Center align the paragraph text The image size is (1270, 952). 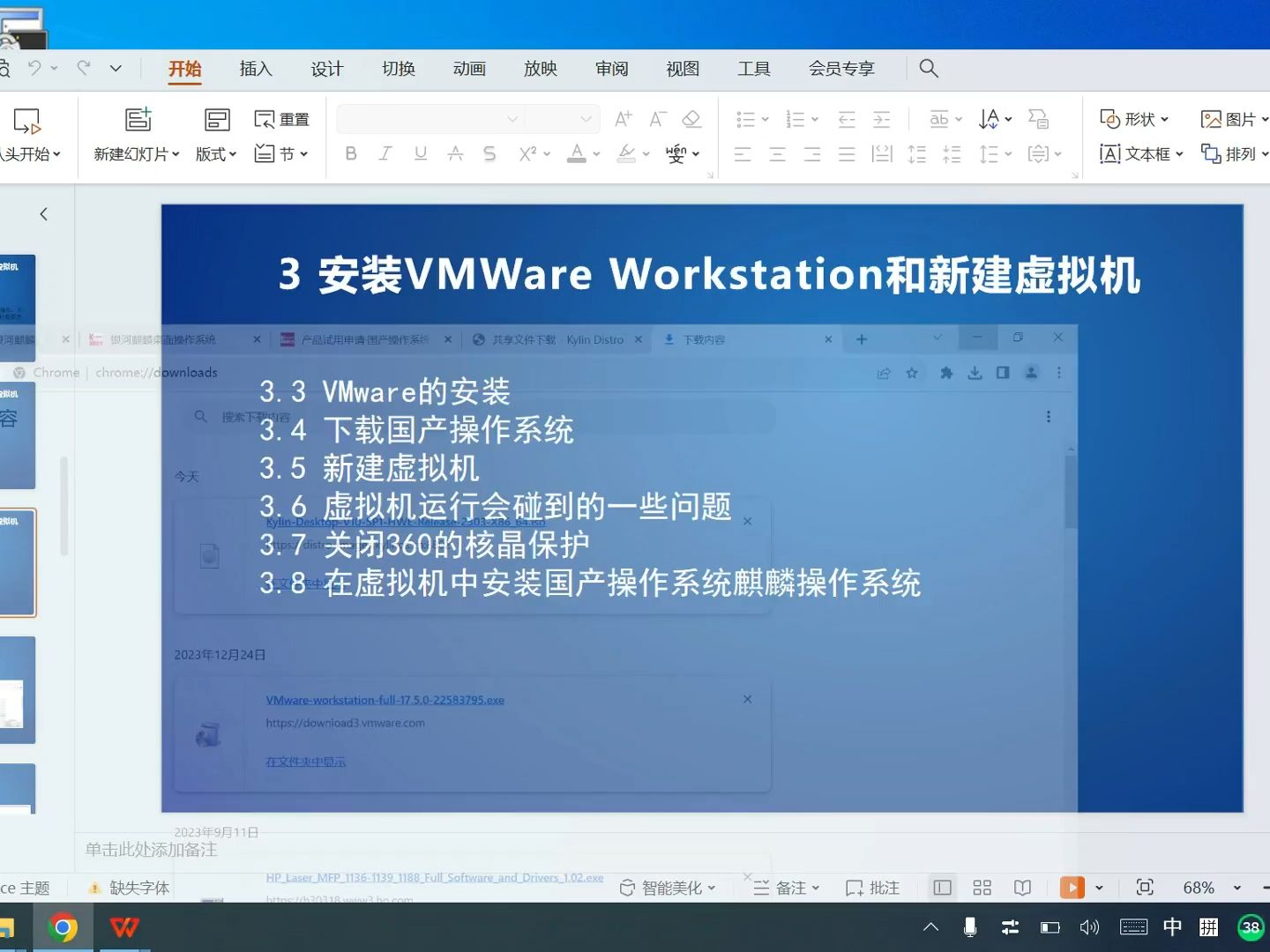[777, 154]
